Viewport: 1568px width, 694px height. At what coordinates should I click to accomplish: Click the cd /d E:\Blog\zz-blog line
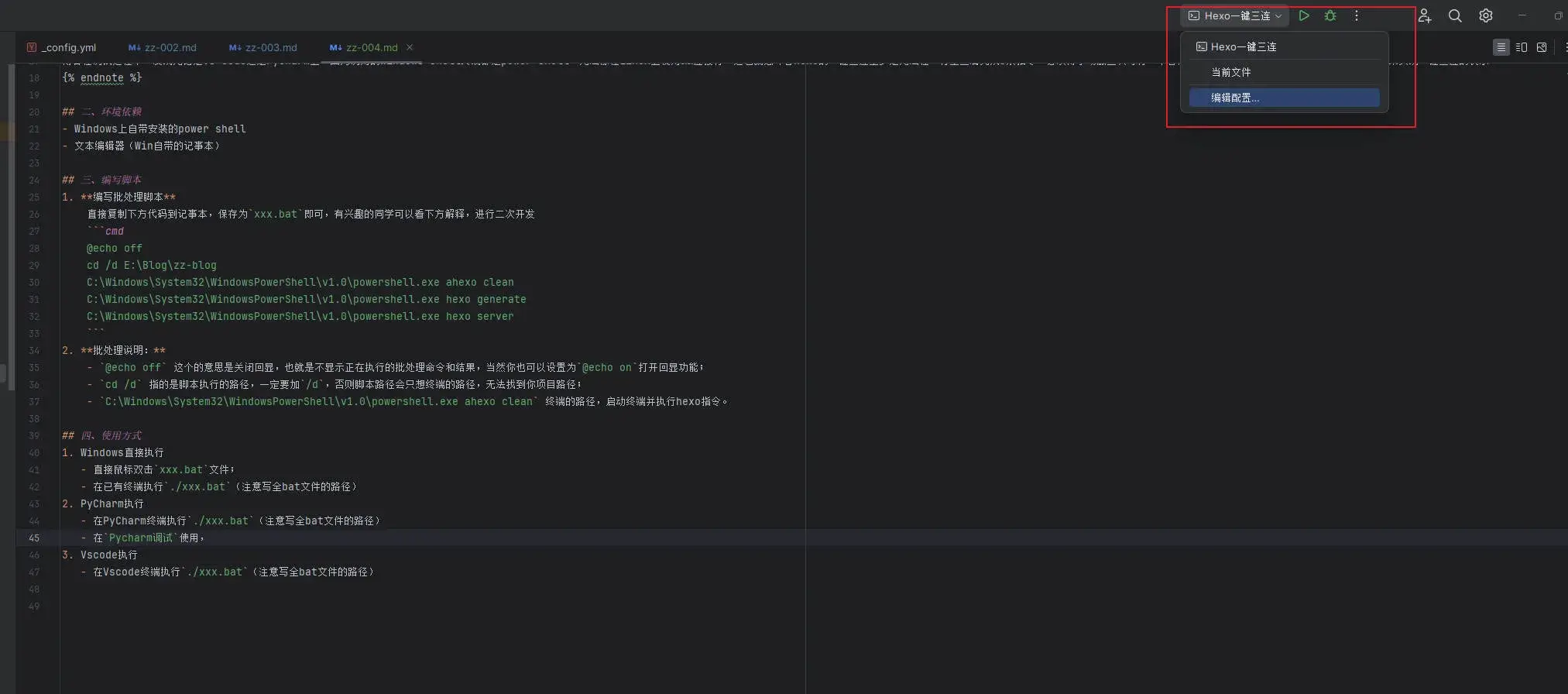(152, 265)
